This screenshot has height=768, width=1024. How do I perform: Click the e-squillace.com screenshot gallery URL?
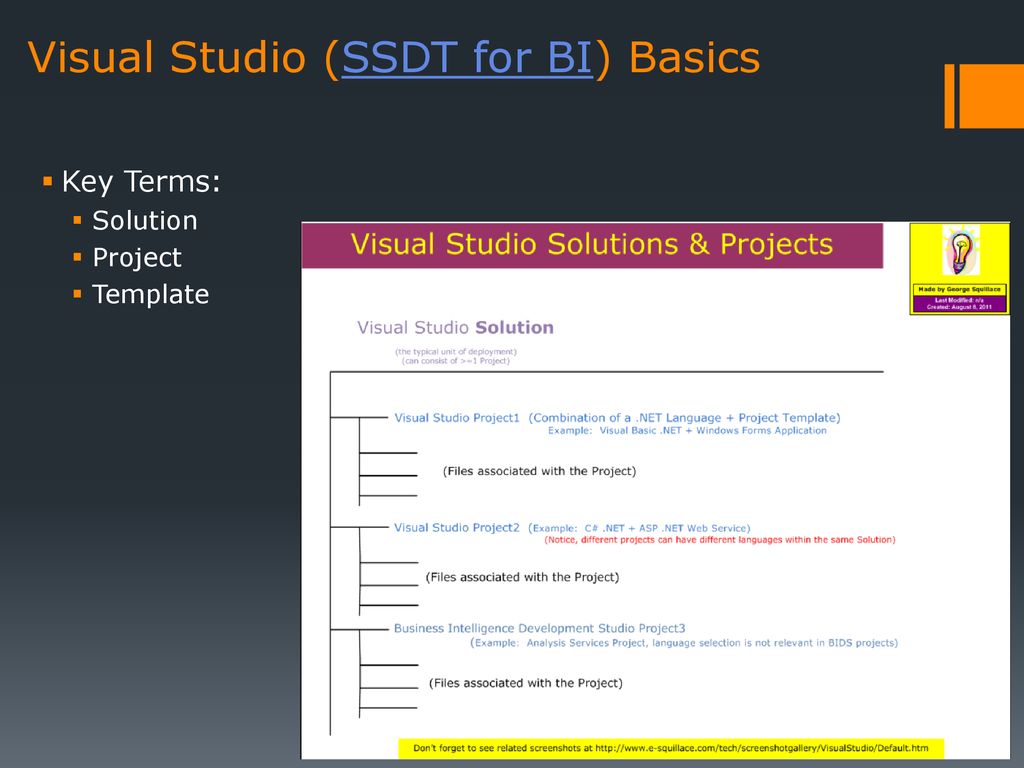[x=760, y=748]
